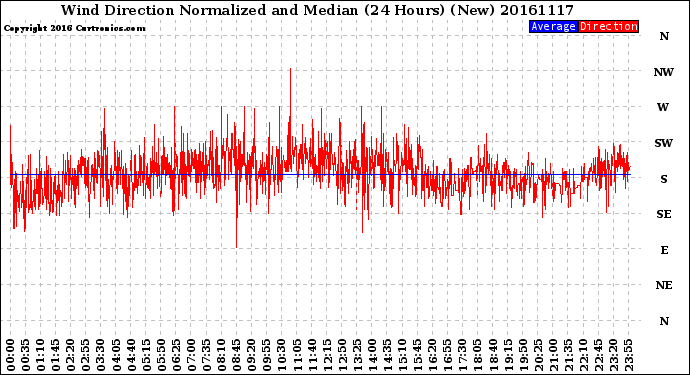690x375 pixels.
Task: Click the NE direction axis label
Action: (x=664, y=286)
